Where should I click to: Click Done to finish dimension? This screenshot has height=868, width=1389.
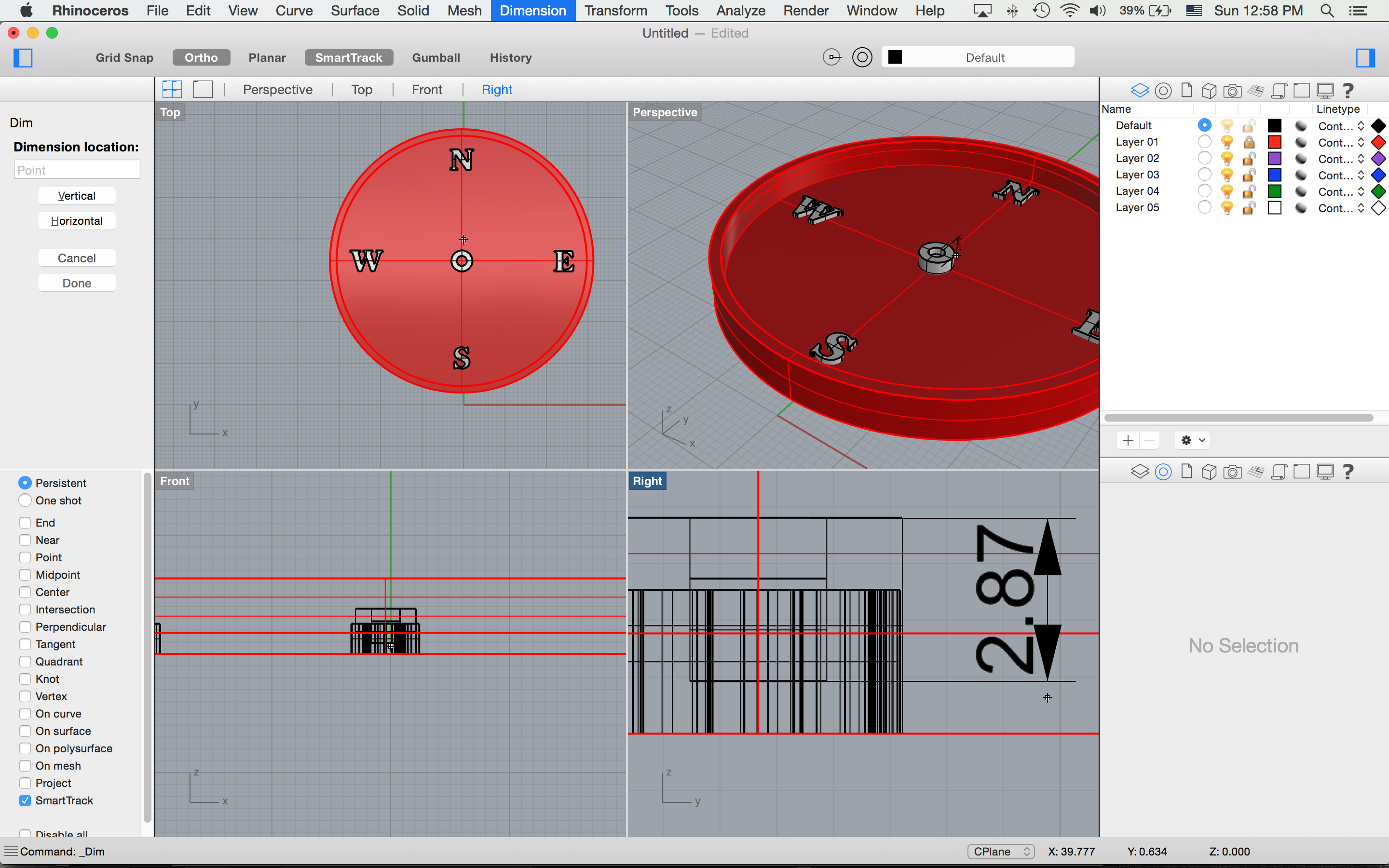[77, 283]
